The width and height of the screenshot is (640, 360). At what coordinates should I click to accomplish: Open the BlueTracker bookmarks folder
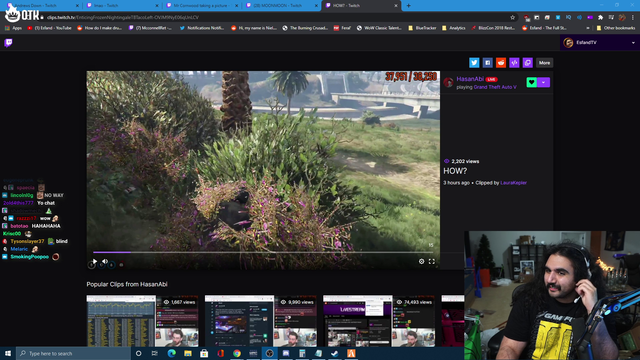[422, 28]
